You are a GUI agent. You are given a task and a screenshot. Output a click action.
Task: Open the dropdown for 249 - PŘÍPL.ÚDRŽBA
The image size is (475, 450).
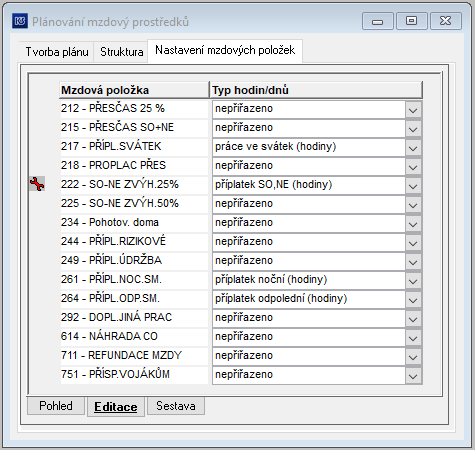pos(413,262)
